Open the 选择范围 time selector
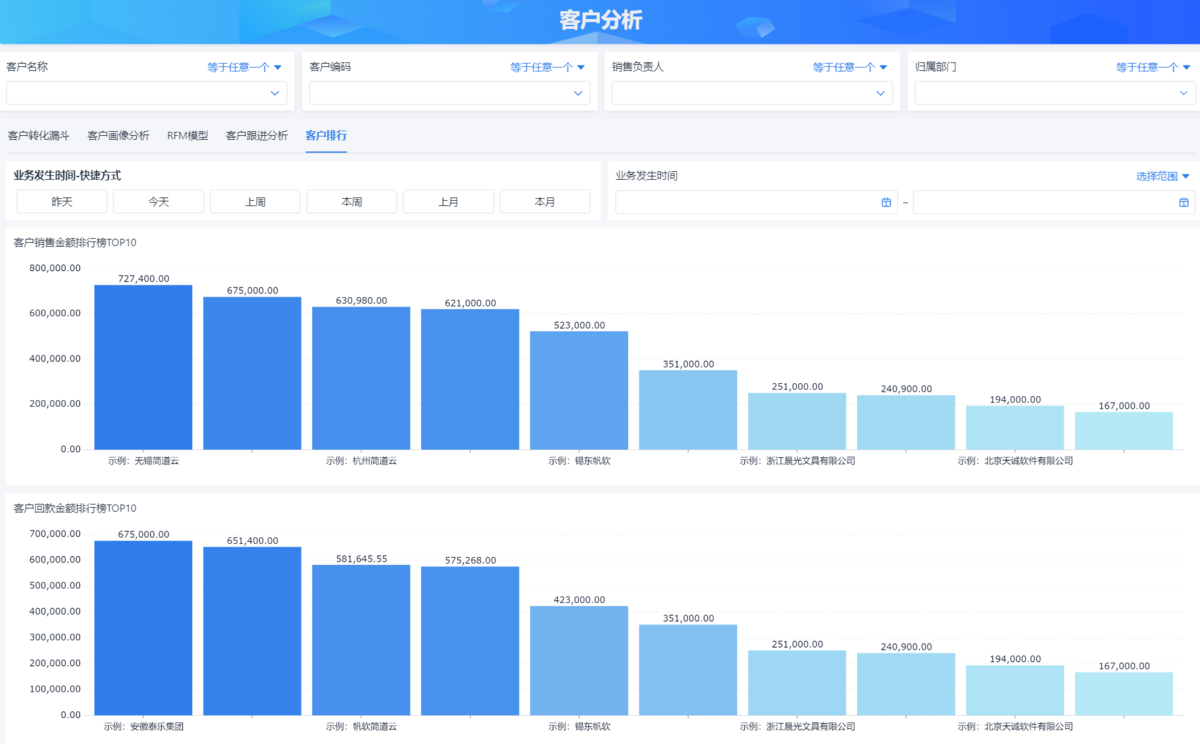1200x744 pixels. [1163, 176]
